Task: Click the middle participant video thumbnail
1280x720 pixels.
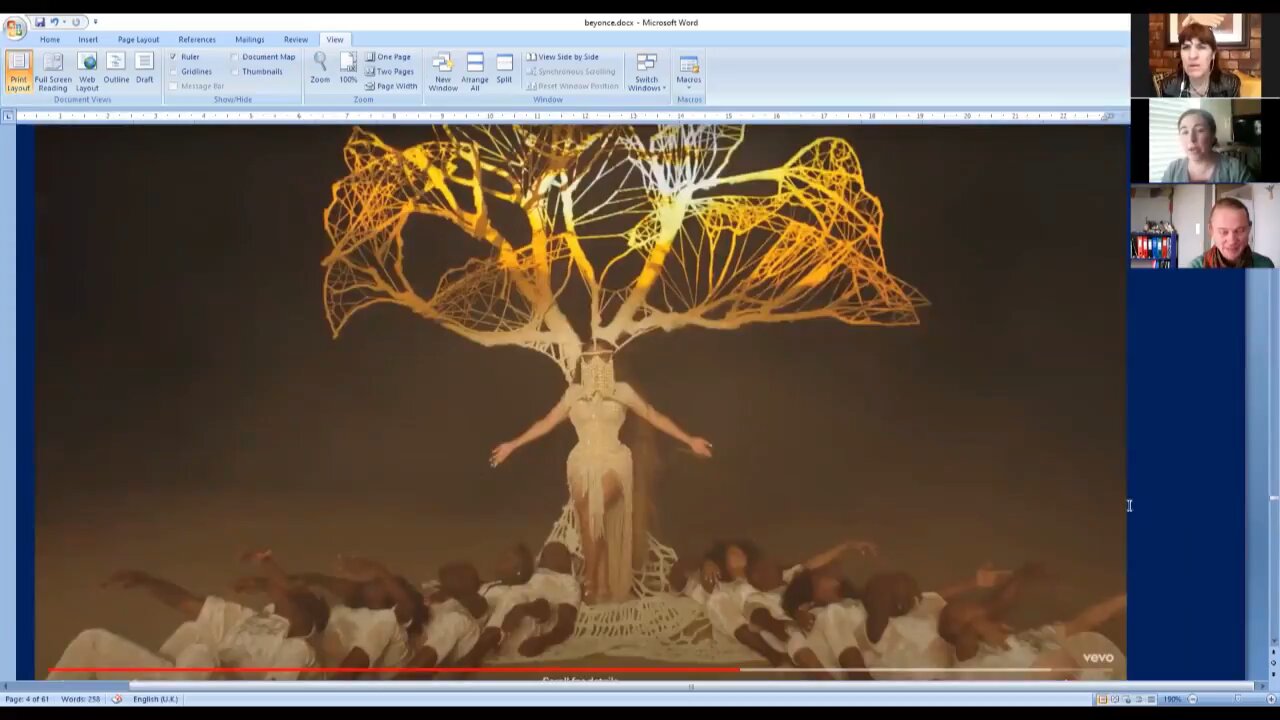Action: 1204,141
